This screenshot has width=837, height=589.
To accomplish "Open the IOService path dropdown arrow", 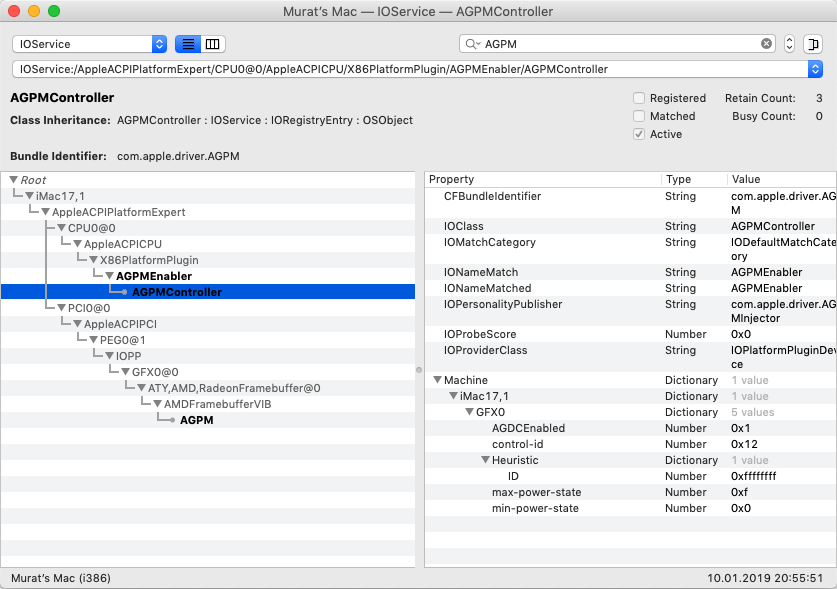I will tap(815, 69).
